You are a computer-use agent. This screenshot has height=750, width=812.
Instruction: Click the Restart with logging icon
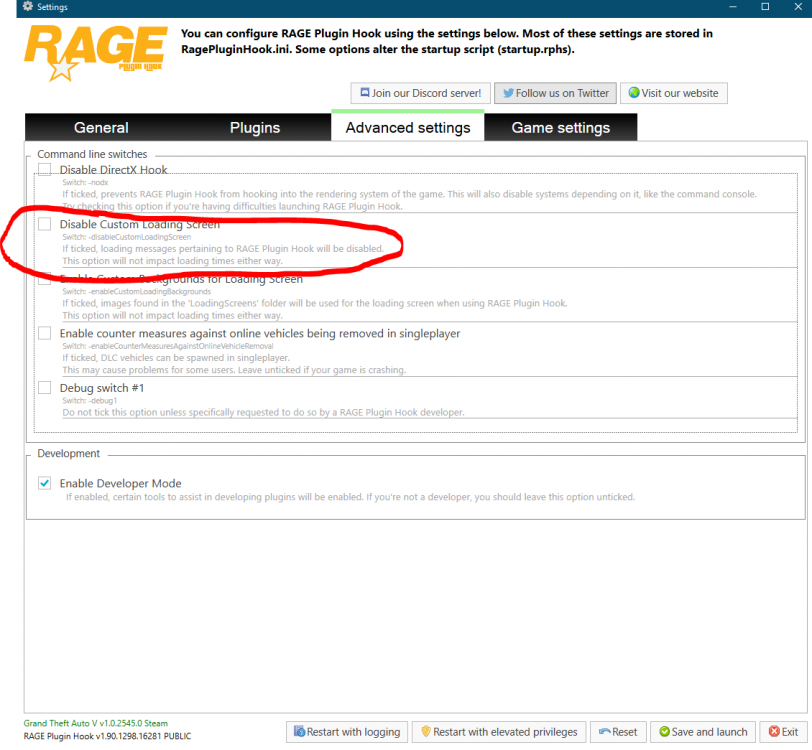pyautogui.click(x=299, y=731)
